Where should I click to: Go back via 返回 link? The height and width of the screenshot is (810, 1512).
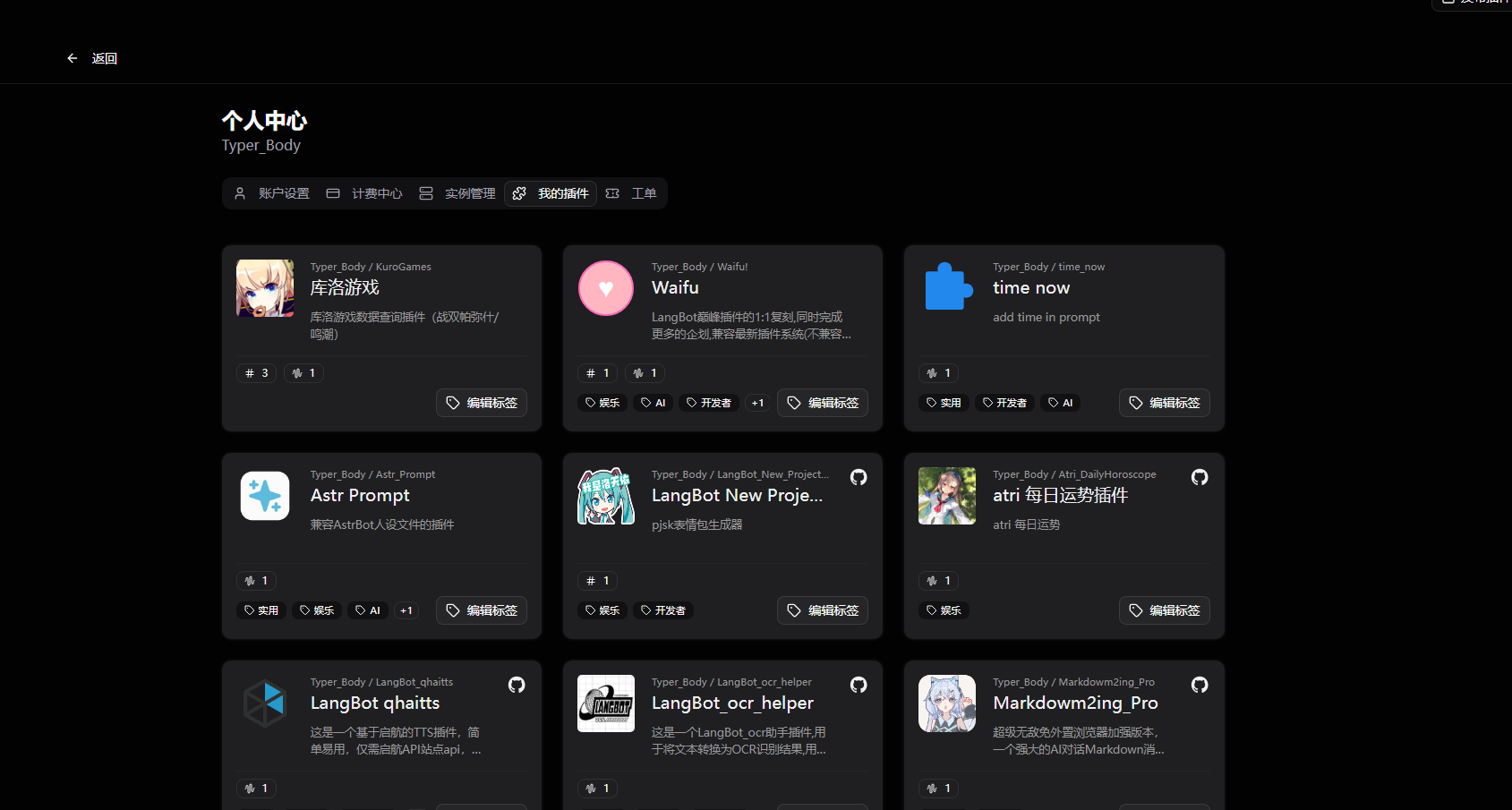click(105, 58)
